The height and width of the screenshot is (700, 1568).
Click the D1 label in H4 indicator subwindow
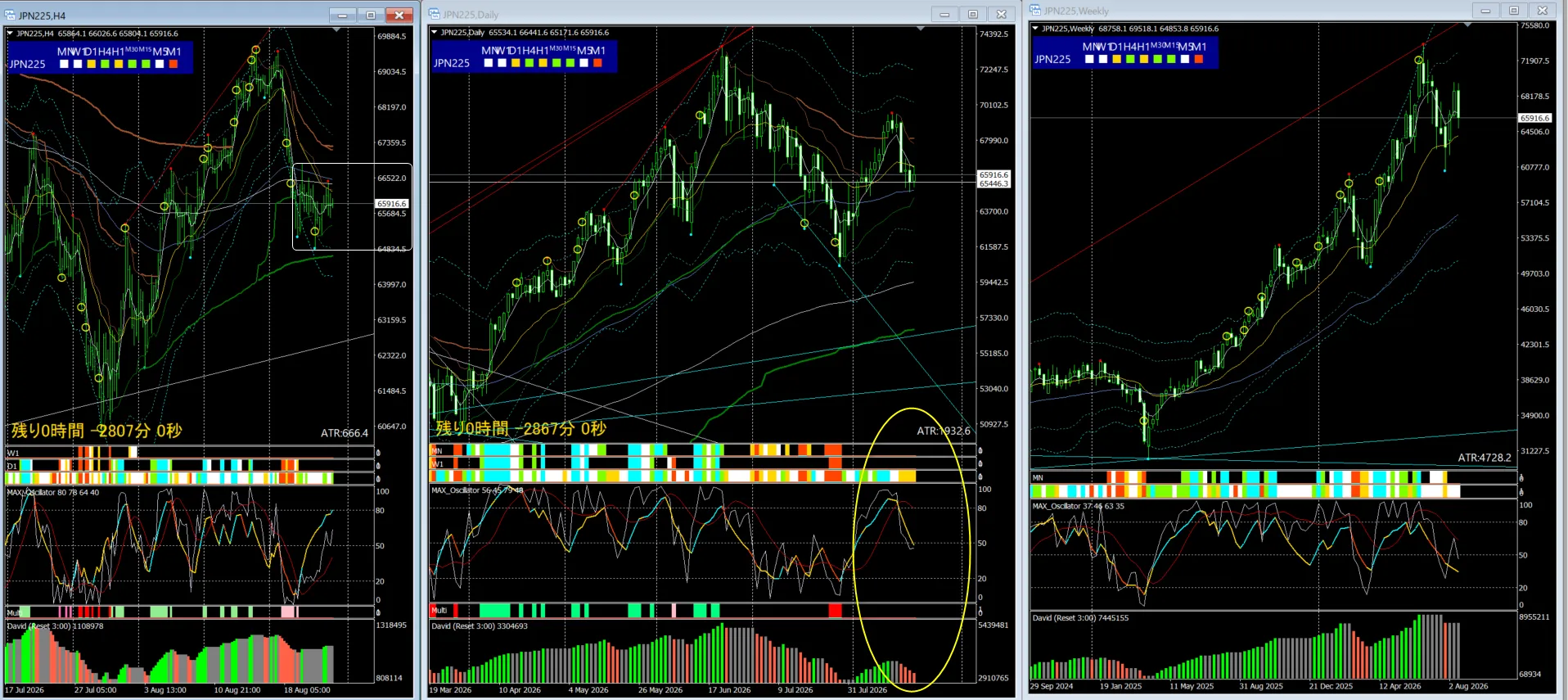[12, 466]
